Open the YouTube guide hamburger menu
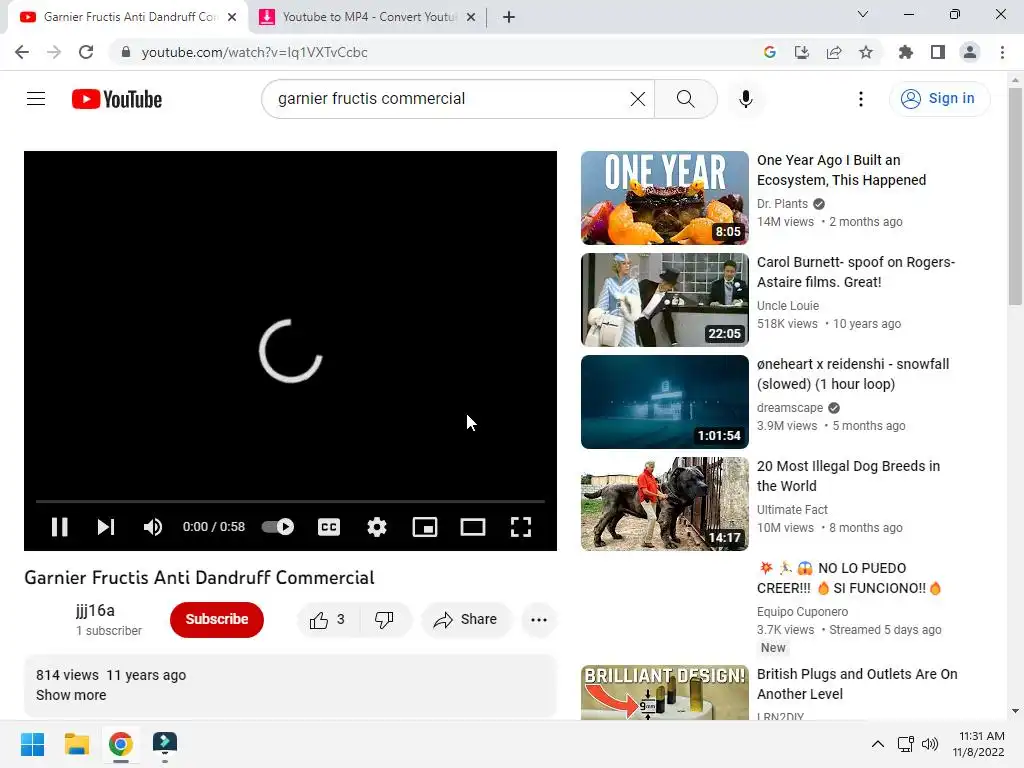1024x768 pixels. (x=36, y=99)
